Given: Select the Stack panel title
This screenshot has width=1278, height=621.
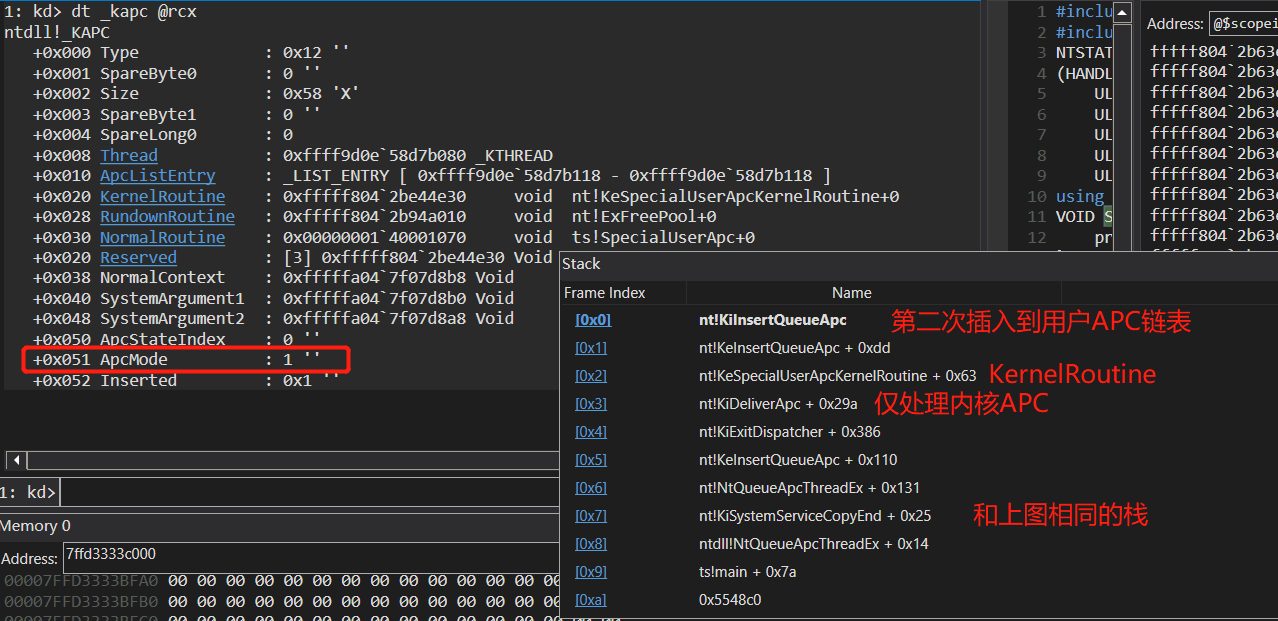Looking at the screenshot, I should (582, 264).
